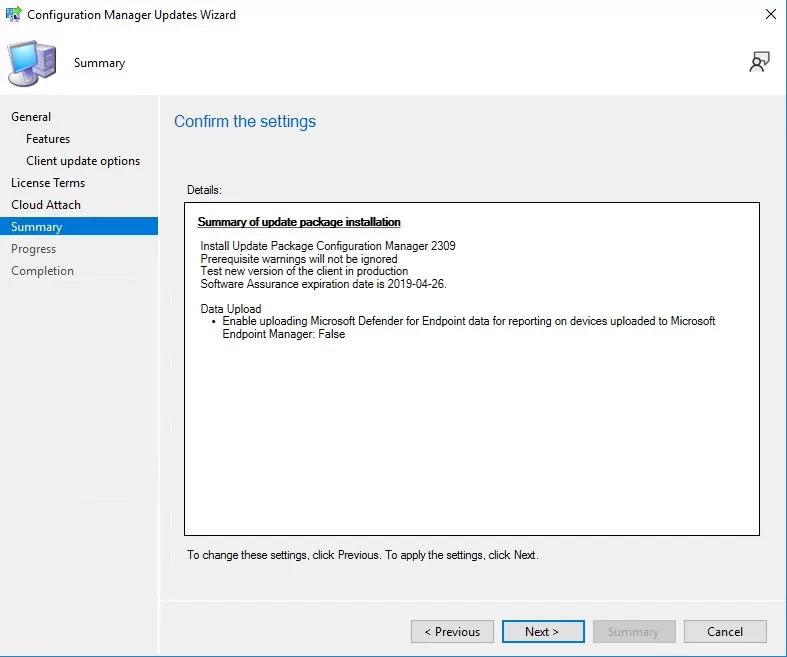787x657 pixels.
Task: Select the License Terms step
Action: tap(48, 183)
